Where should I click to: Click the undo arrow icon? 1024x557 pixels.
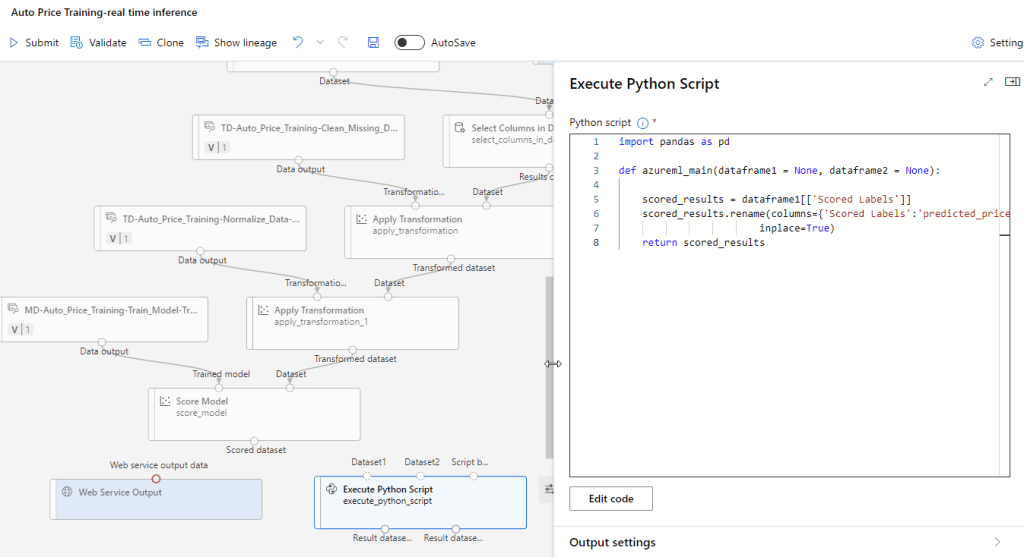click(x=297, y=43)
